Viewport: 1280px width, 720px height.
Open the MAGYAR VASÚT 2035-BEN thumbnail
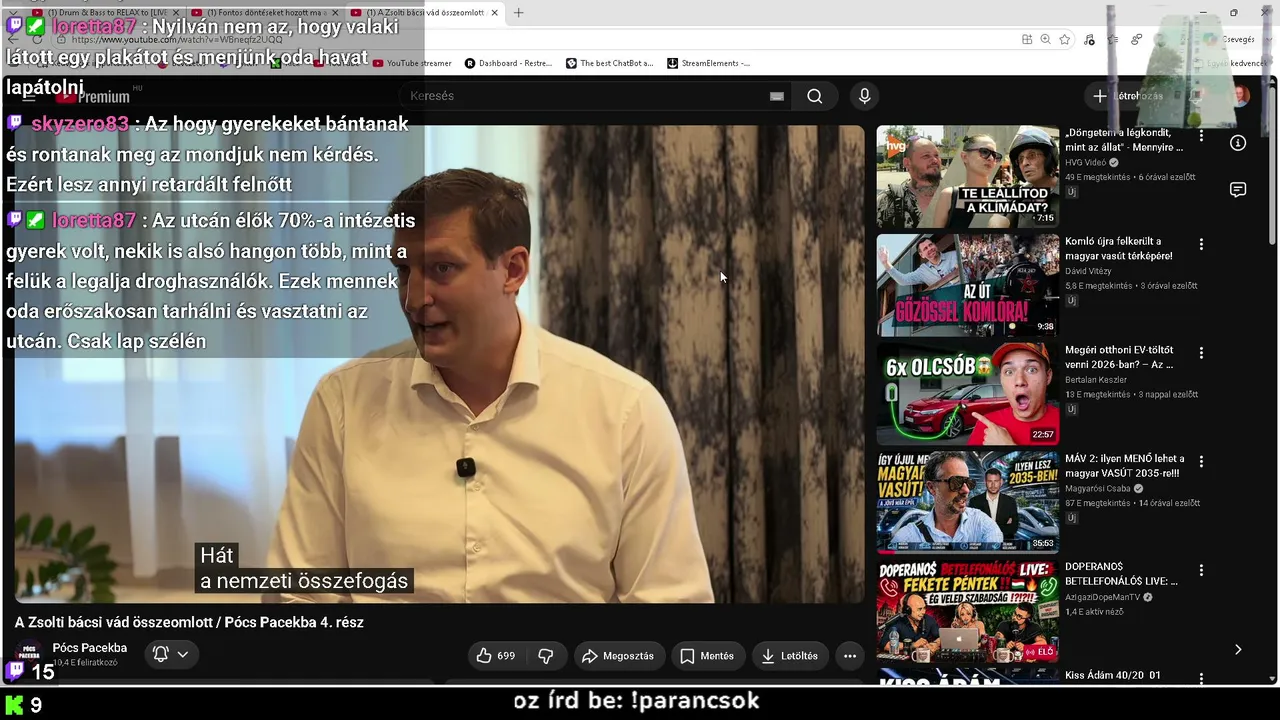[968, 503]
